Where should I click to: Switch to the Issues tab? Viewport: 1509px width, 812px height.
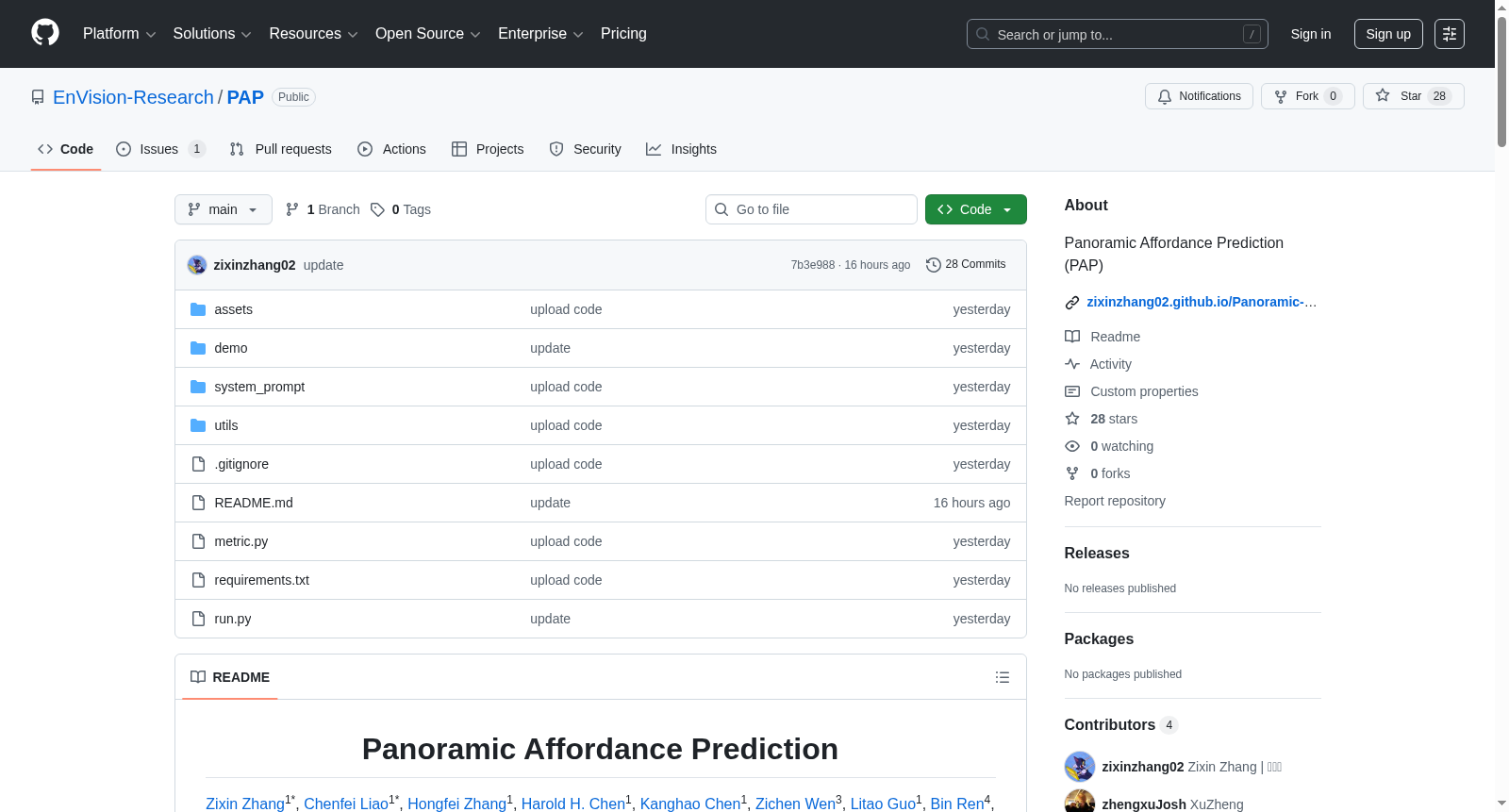[160, 149]
